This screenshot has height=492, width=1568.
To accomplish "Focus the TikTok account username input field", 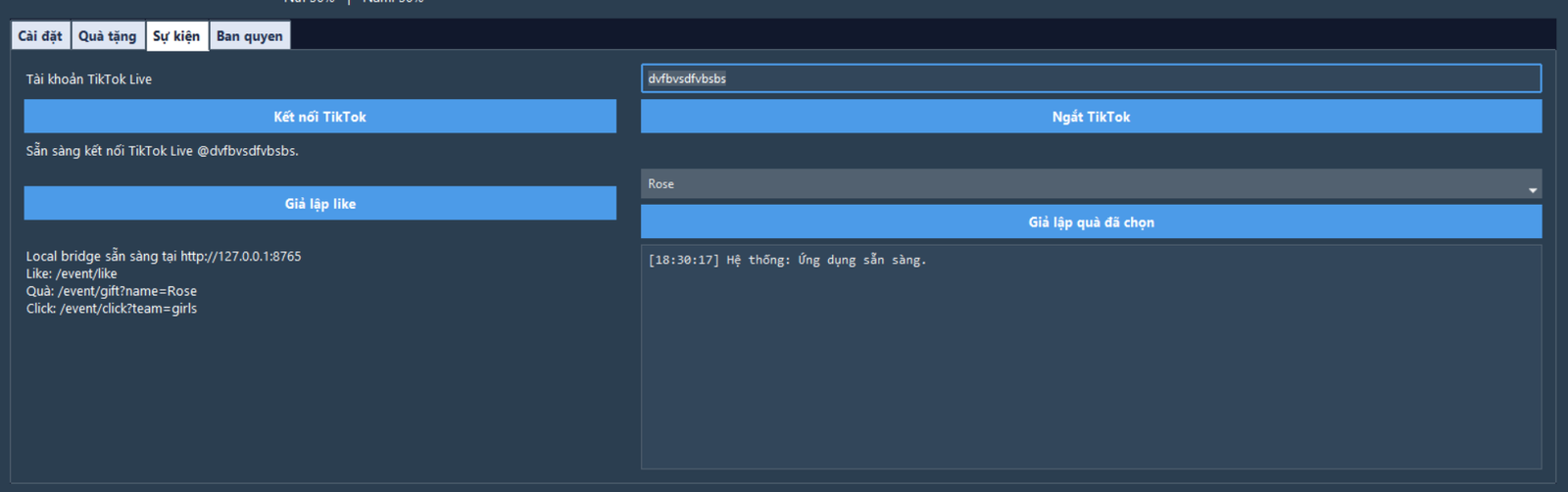I will (1091, 78).
